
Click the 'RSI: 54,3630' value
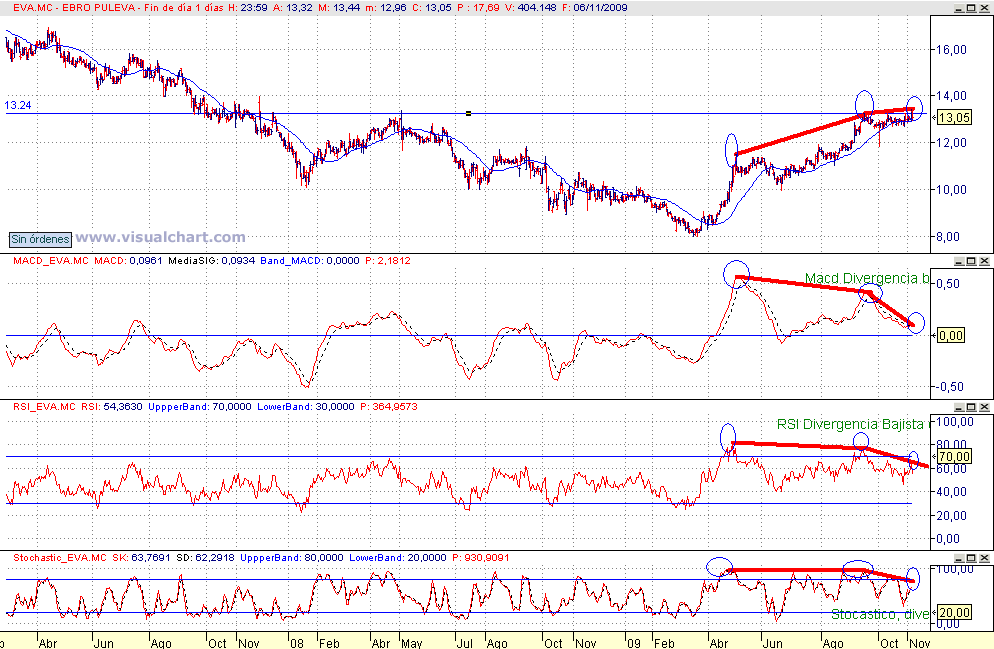tap(112, 406)
